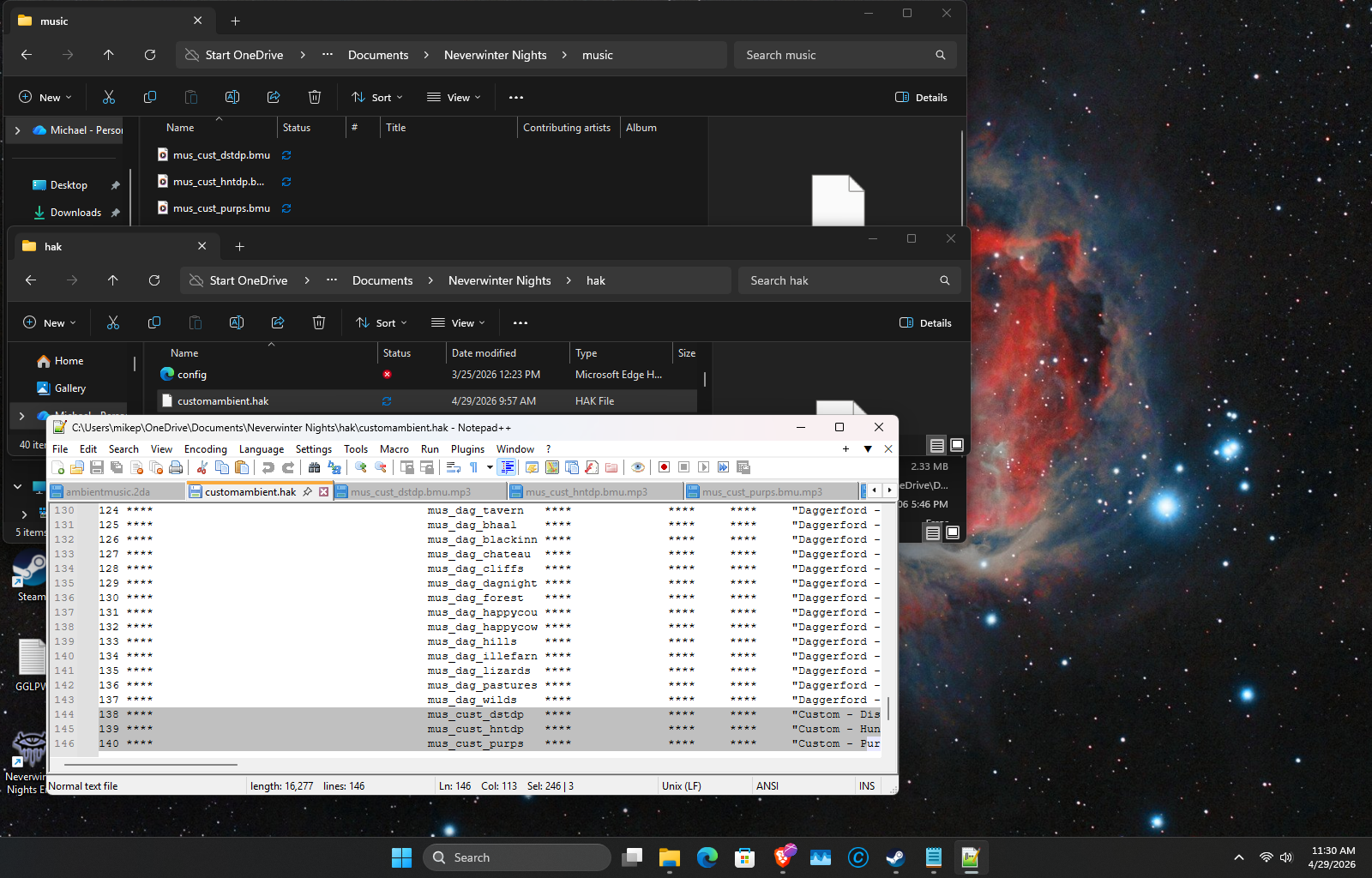Share icon in the hak Explorer toolbar
Image resolution: width=1372 pixels, height=878 pixels.
(x=278, y=322)
